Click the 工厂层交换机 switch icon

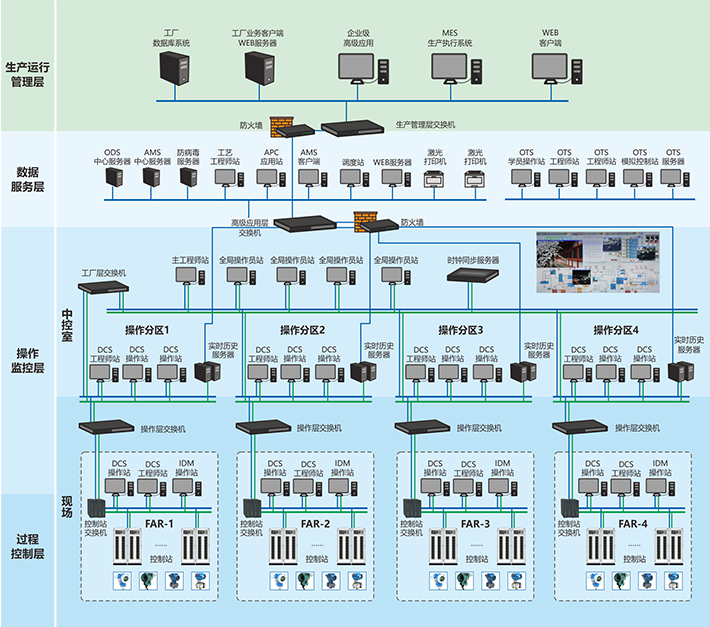coord(104,285)
